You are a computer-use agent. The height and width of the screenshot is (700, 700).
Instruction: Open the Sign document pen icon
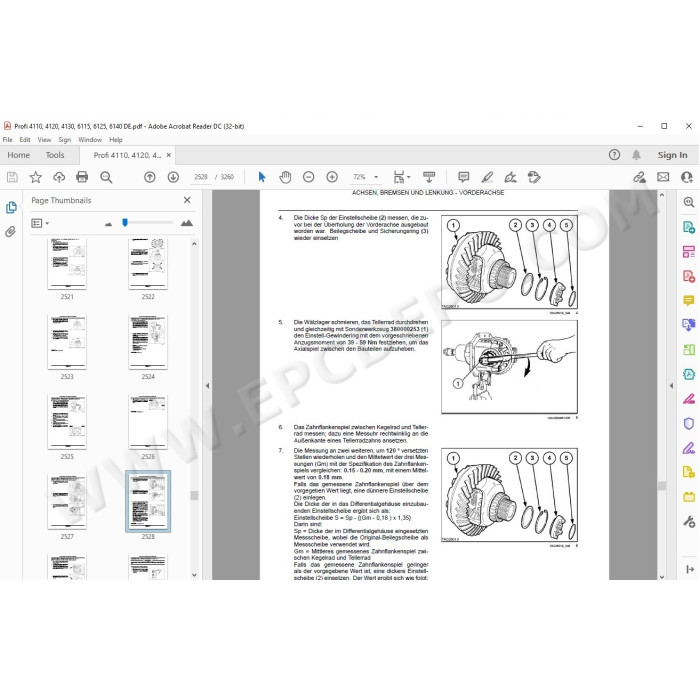point(510,177)
